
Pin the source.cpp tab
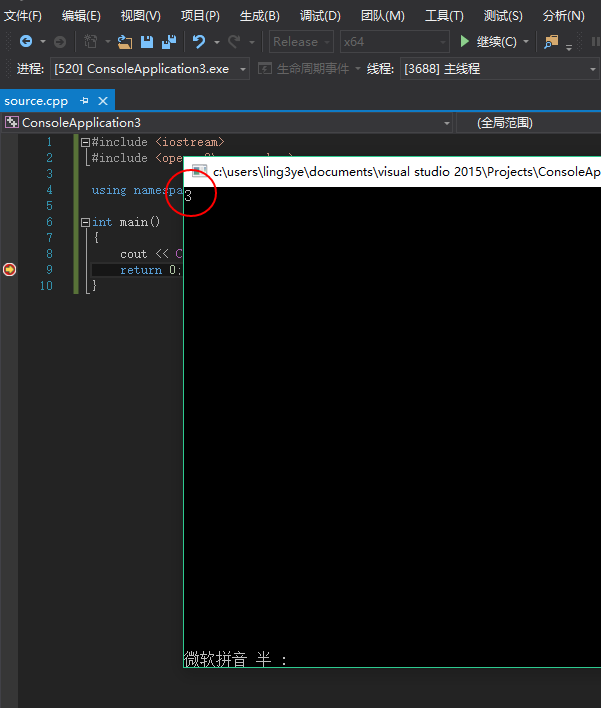pos(85,101)
